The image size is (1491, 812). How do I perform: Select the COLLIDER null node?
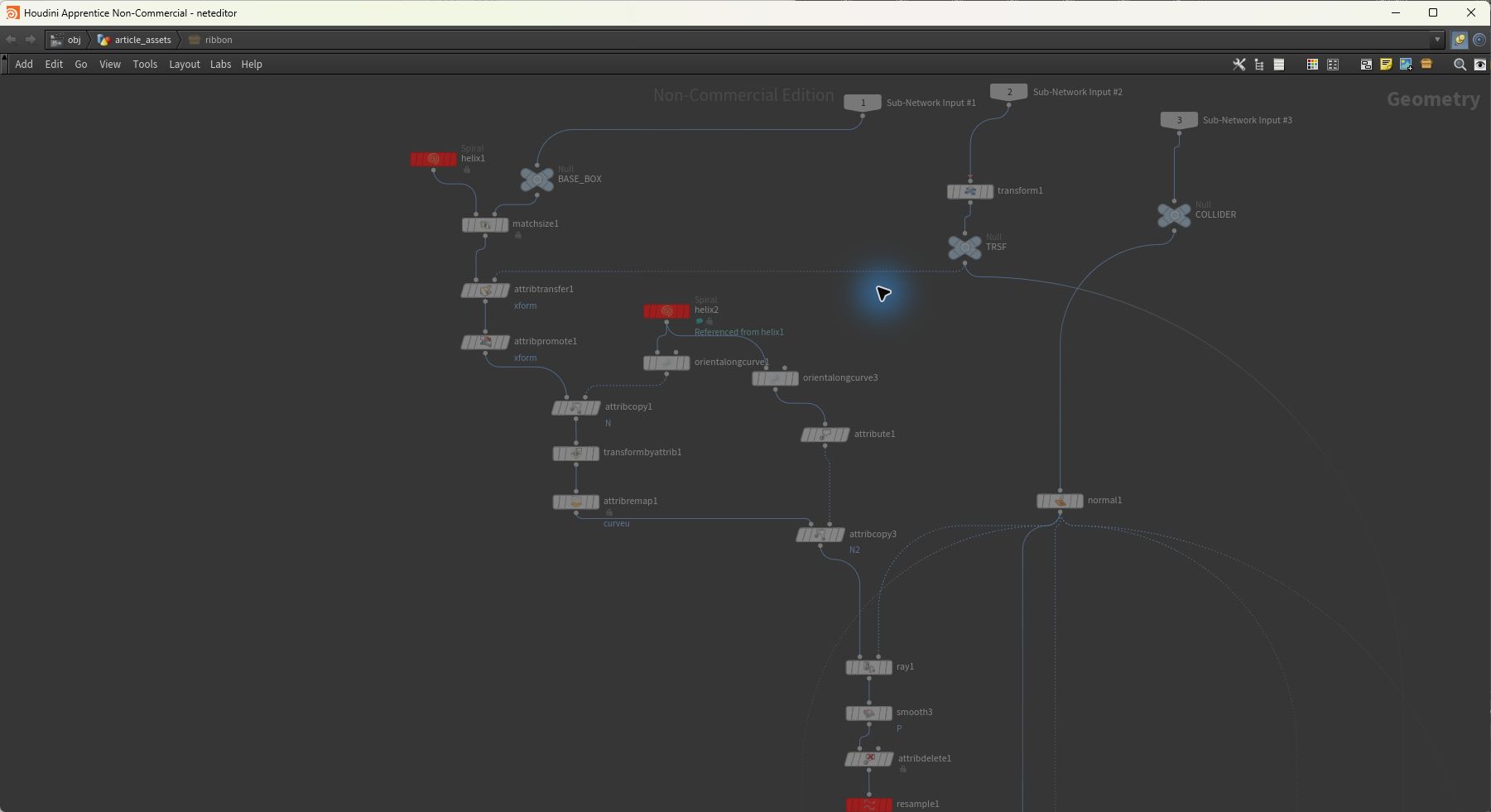pos(1174,214)
